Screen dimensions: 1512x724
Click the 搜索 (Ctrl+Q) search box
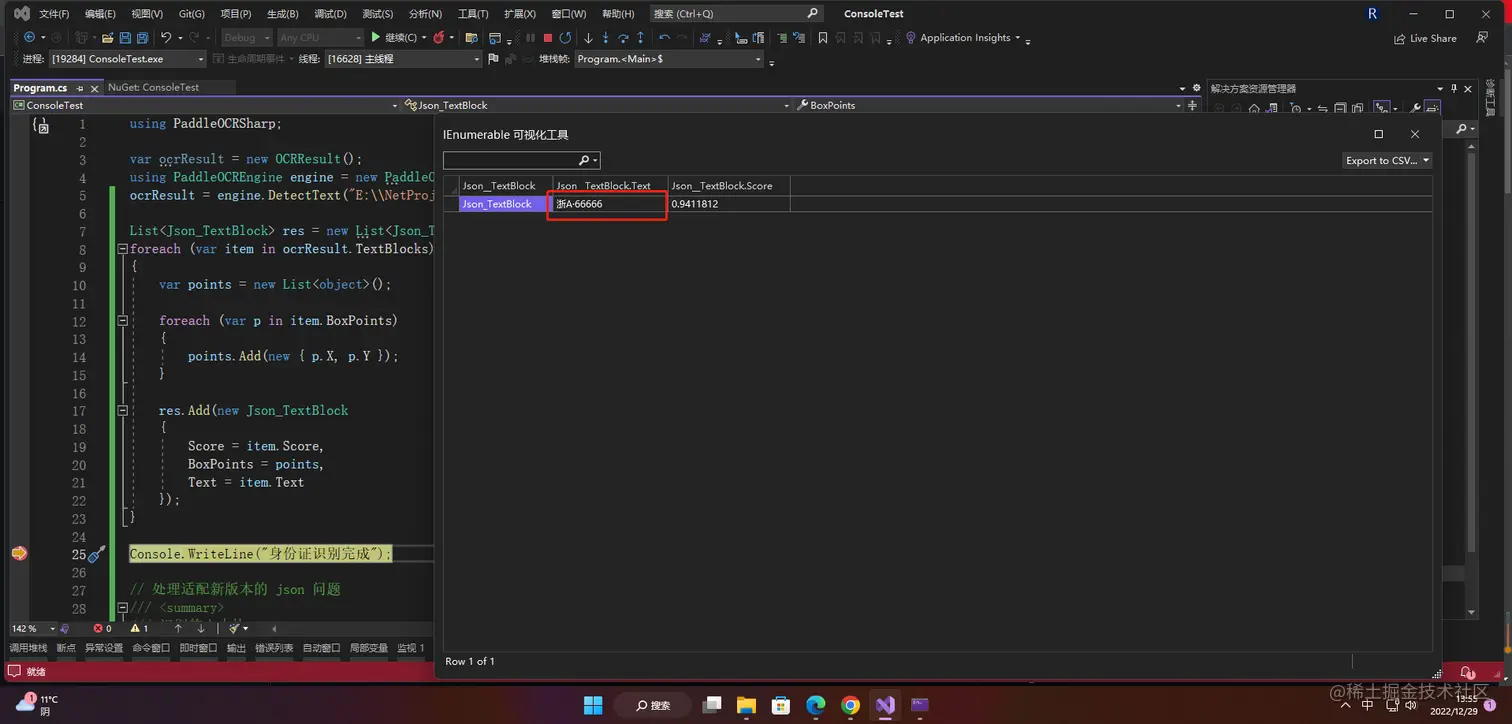736,14
